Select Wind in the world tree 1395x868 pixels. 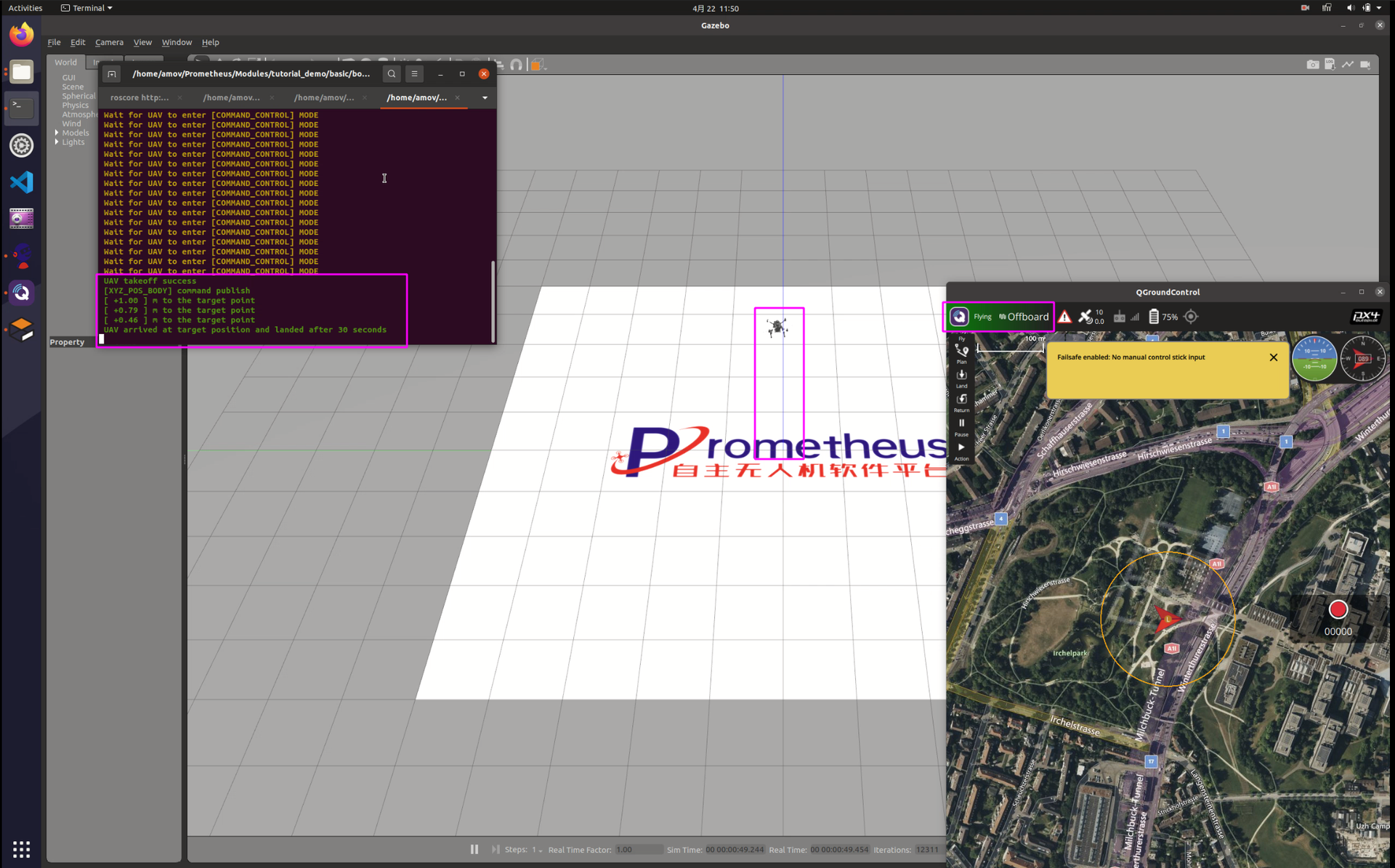[x=71, y=123]
